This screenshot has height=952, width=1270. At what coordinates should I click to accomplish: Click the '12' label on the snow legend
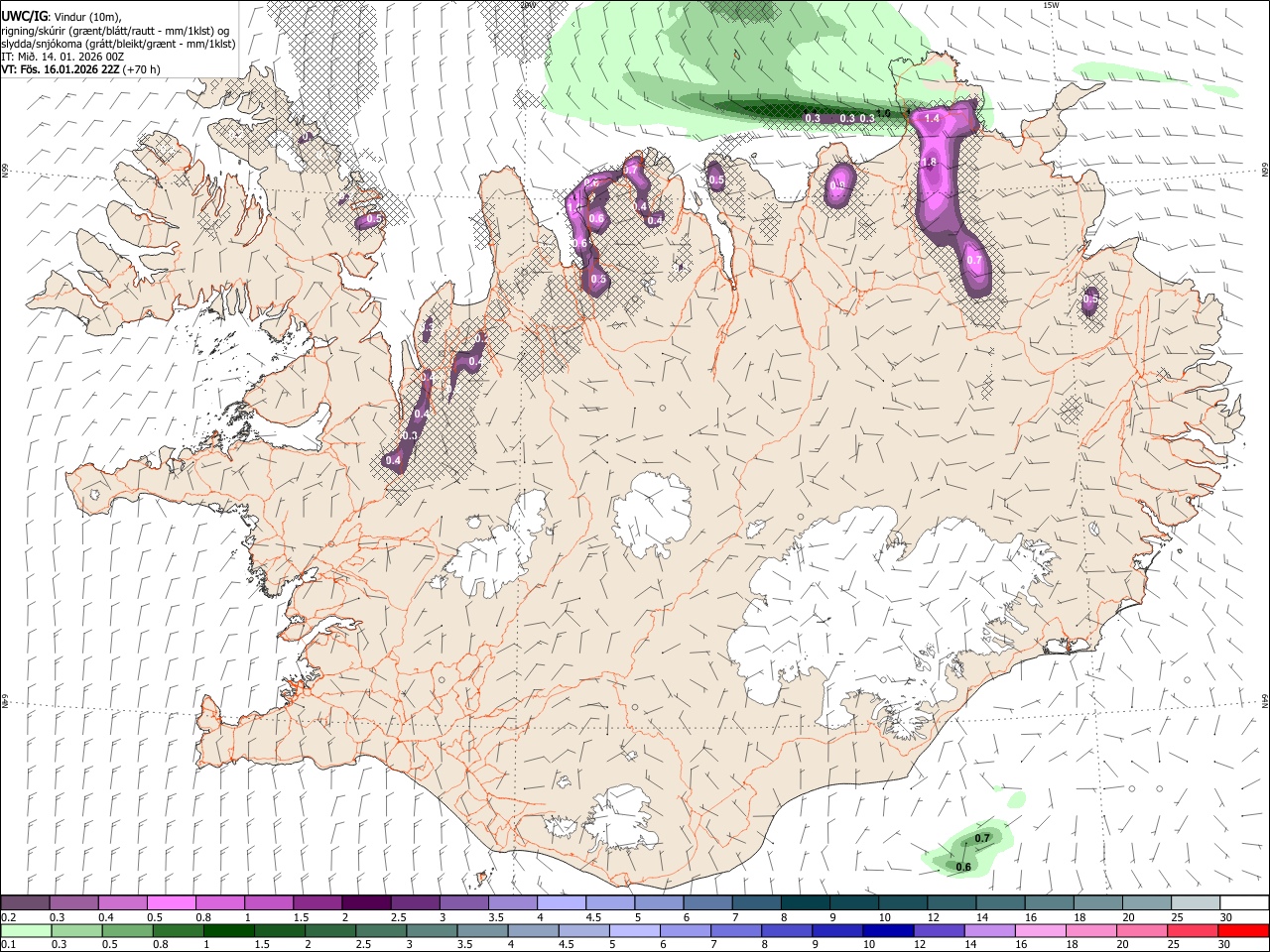tap(933, 917)
